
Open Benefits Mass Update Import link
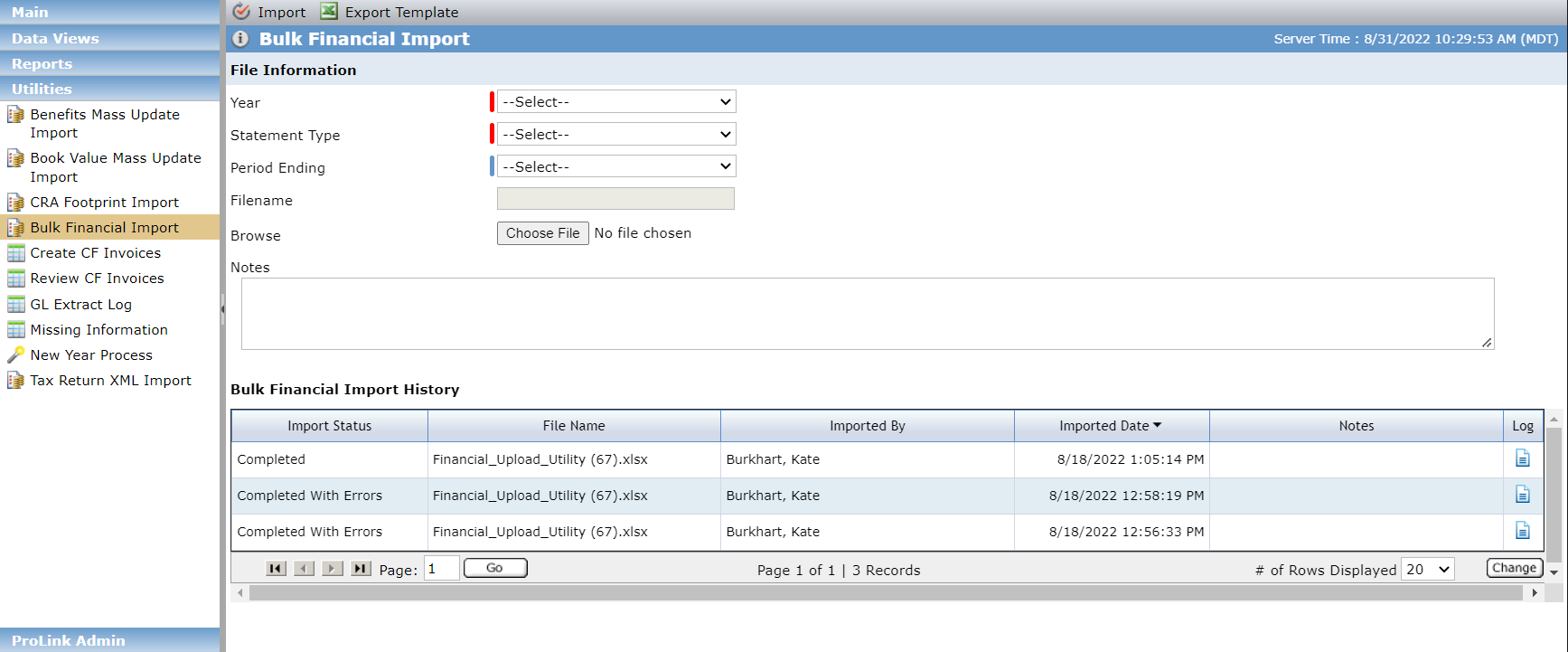click(105, 124)
